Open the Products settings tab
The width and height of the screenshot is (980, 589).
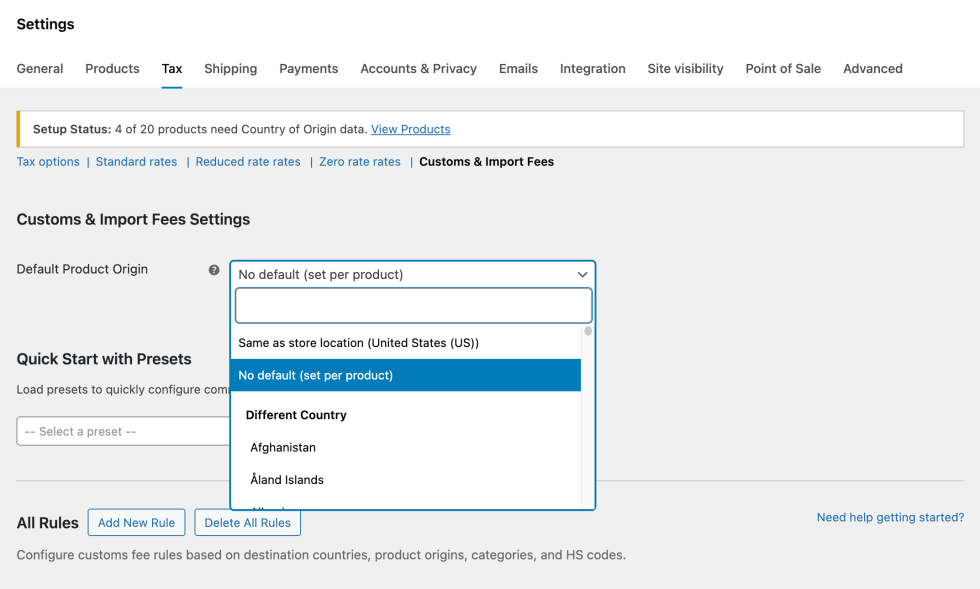point(112,69)
